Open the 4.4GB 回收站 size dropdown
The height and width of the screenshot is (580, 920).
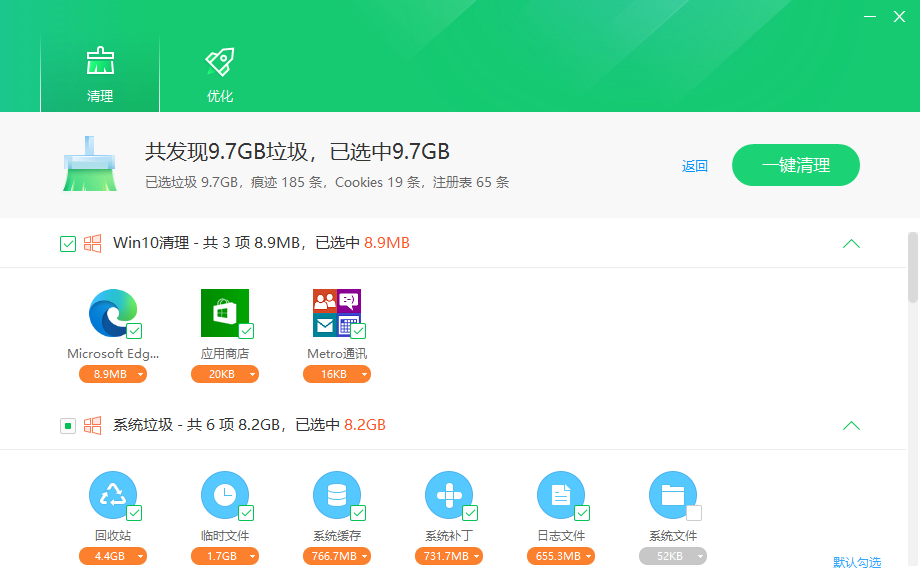[113, 556]
